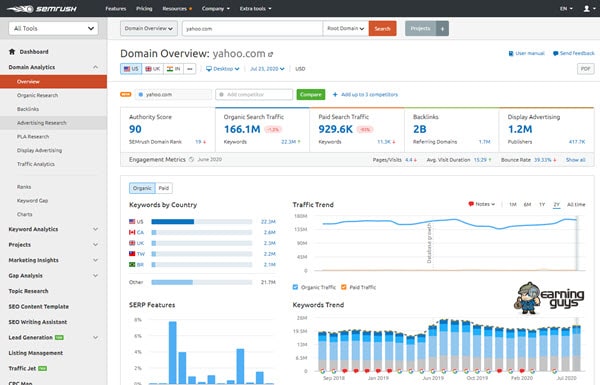Viewport: 600px width, 385px height.
Task: Select the 1M time range
Action: coord(513,204)
